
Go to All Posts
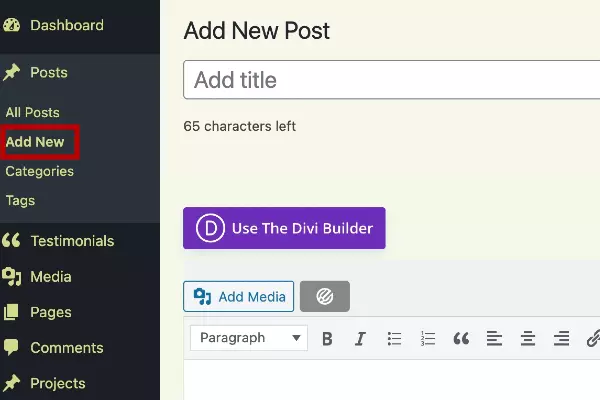click(x=33, y=113)
